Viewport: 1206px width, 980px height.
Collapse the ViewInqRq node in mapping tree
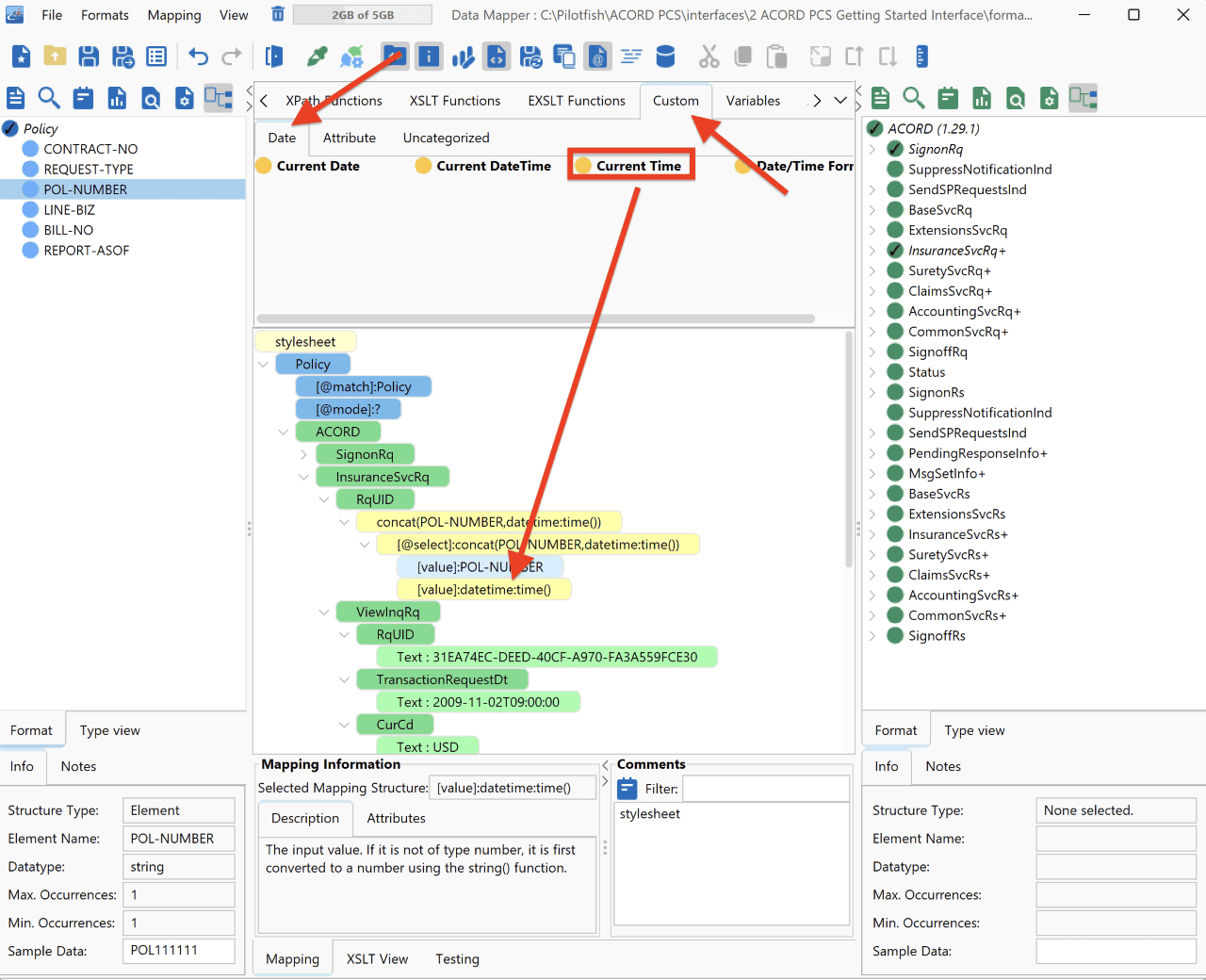tap(324, 612)
